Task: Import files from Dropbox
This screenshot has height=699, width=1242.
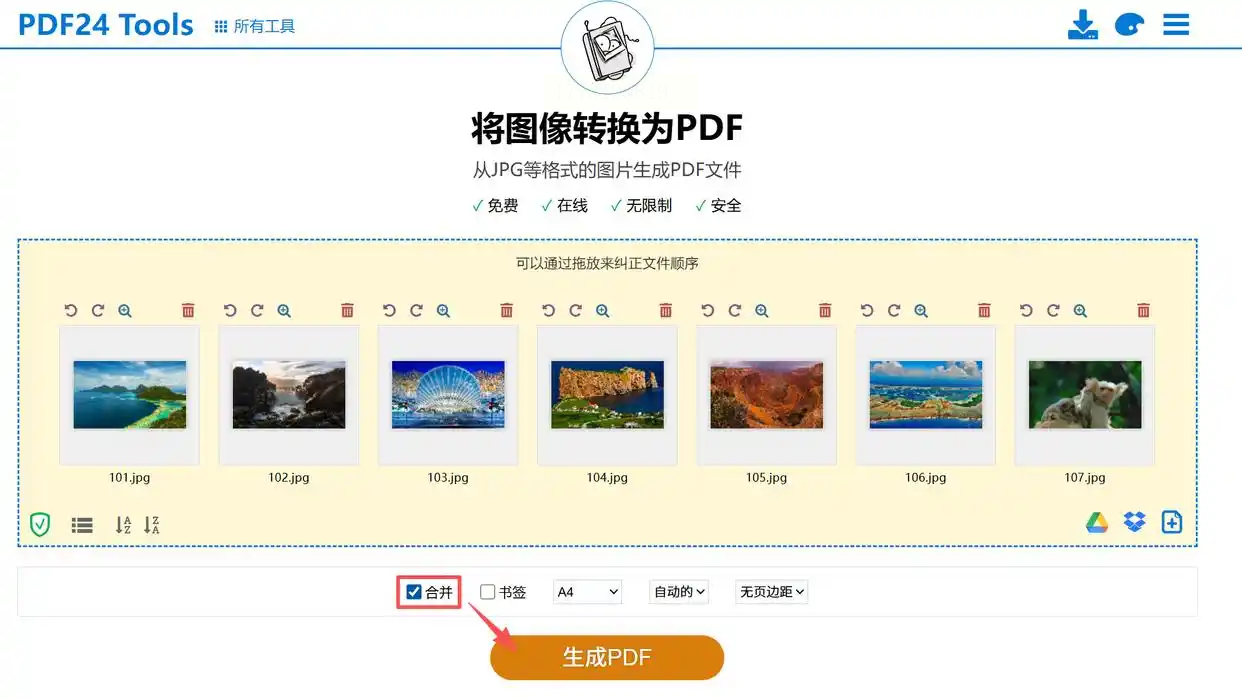Action: pos(1134,522)
